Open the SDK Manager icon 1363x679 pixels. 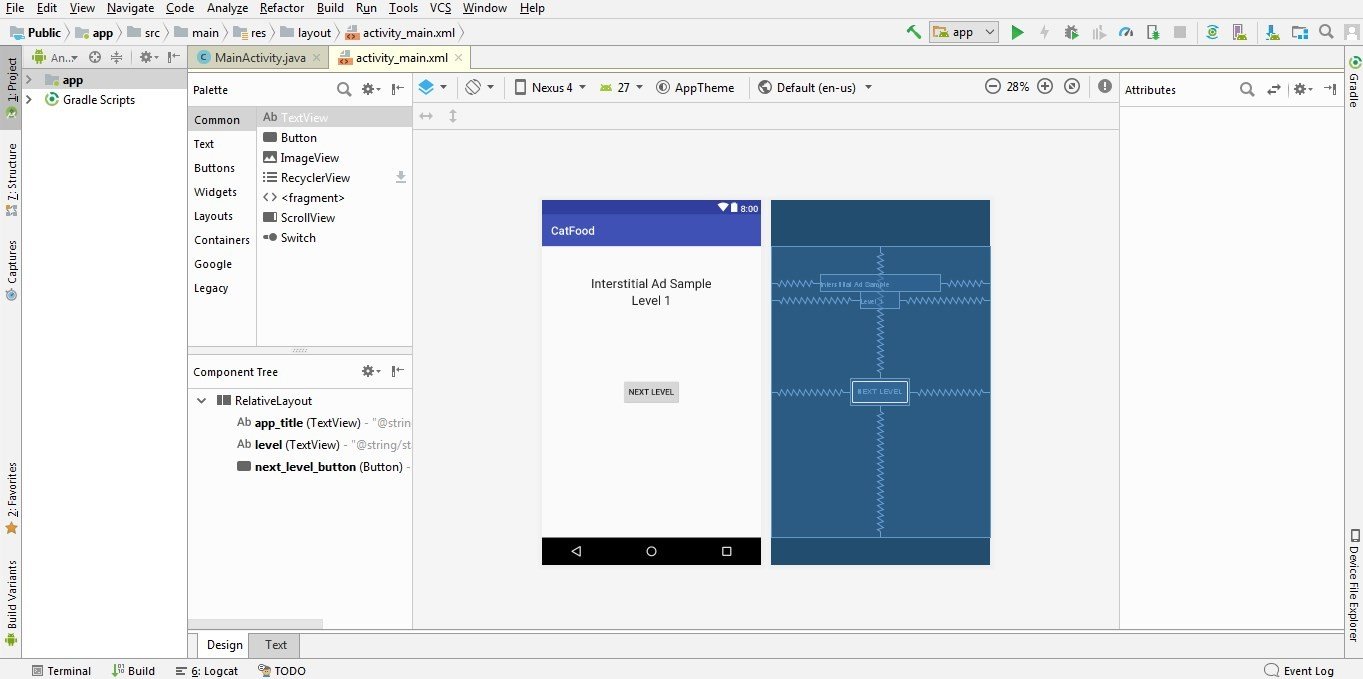[x=1273, y=32]
